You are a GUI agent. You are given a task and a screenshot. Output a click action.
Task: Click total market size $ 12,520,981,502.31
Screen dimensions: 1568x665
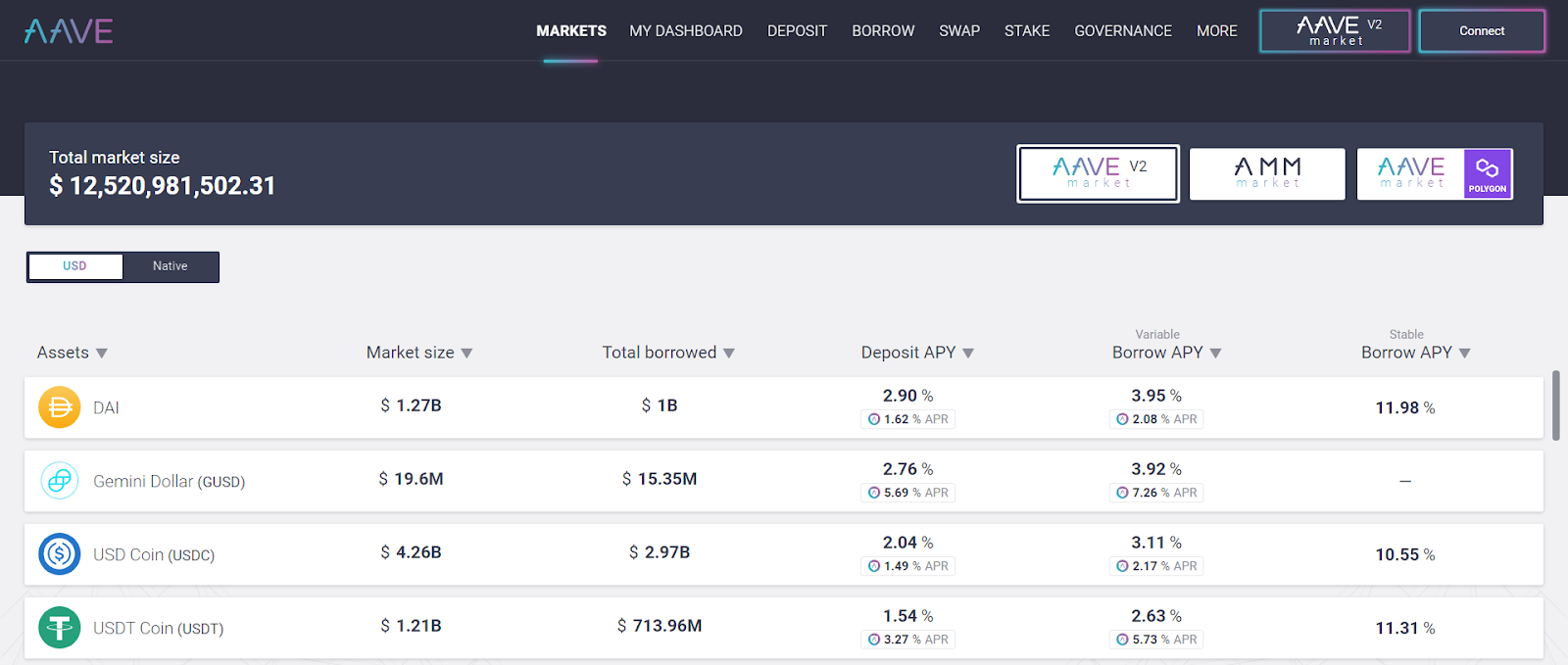(x=163, y=186)
